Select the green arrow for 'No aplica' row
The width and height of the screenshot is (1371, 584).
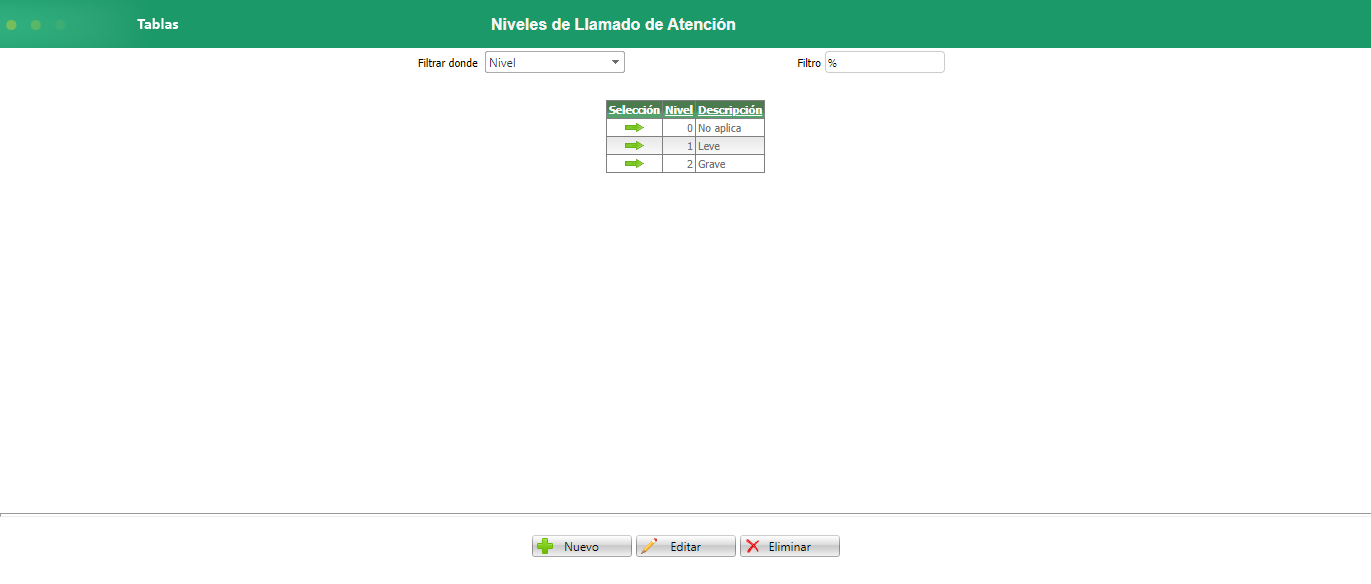633,127
